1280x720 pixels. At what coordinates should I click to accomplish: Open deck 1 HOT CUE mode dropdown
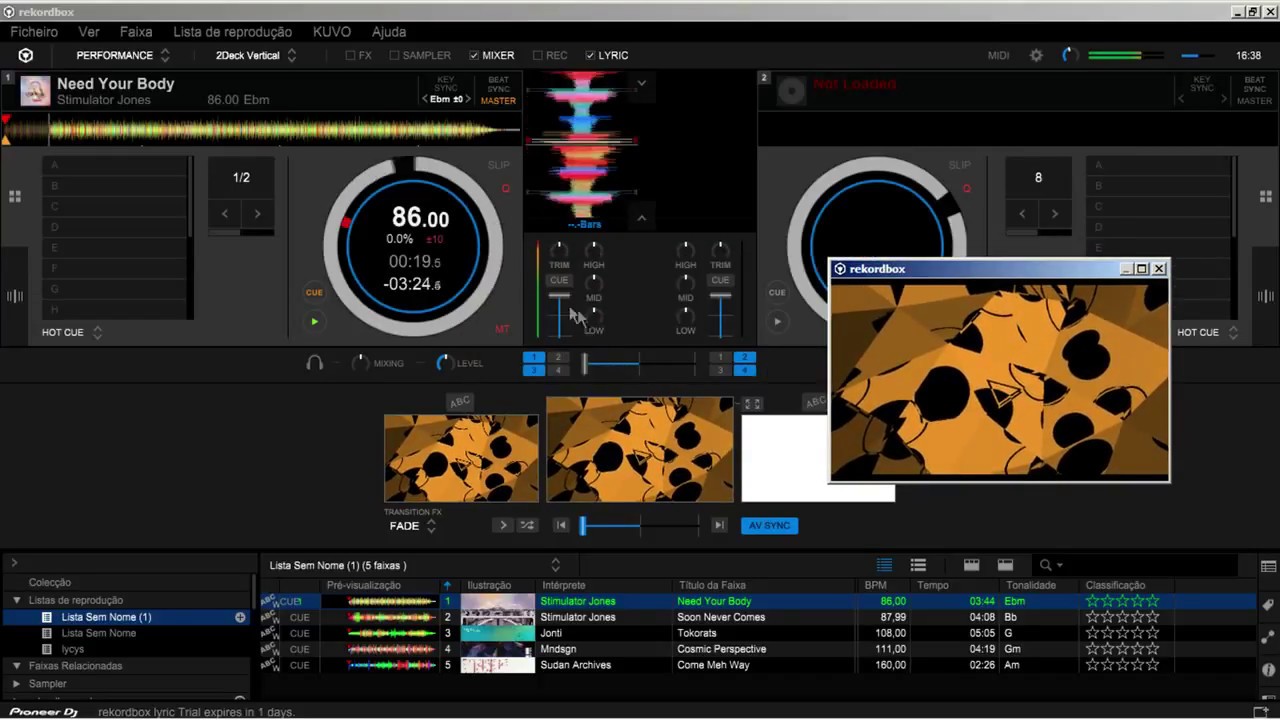click(72, 332)
